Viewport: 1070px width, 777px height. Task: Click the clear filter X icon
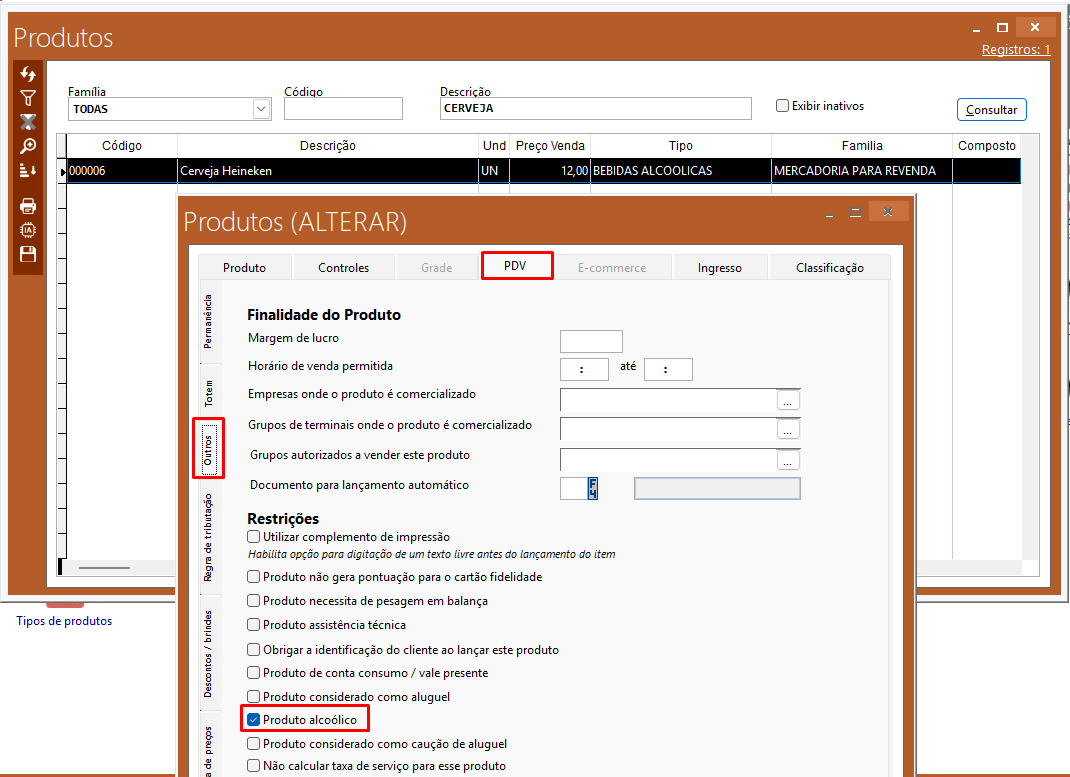click(28, 122)
